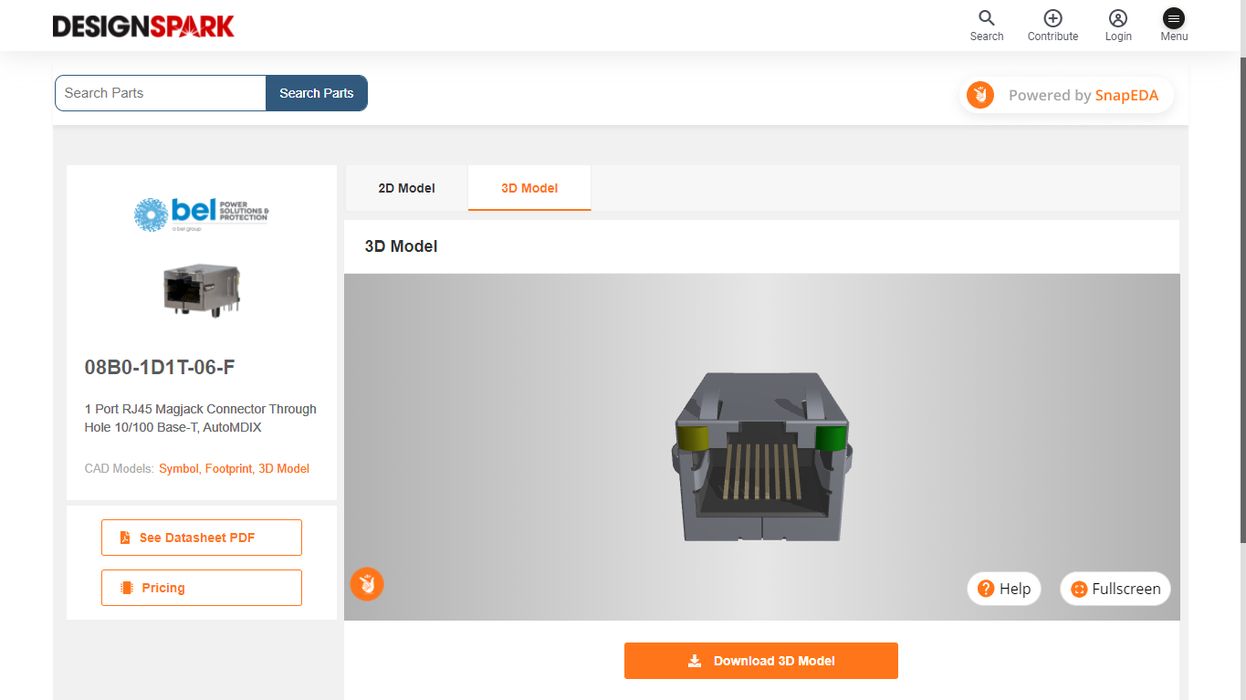
Task: Click the Contribute plus icon
Action: (x=1052, y=17)
